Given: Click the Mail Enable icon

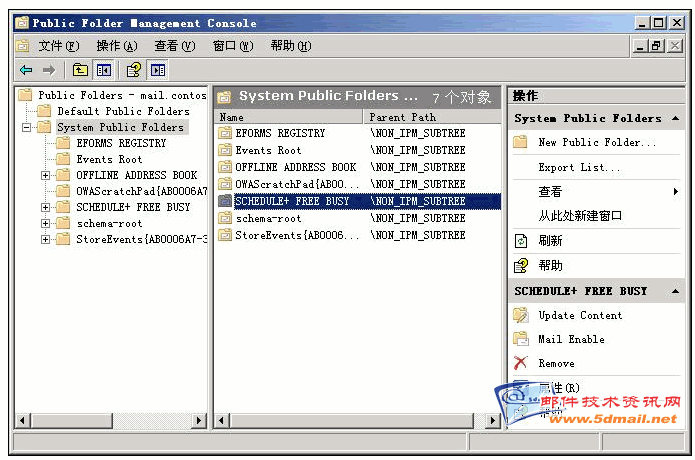Looking at the screenshot, I should pos(520,339).
